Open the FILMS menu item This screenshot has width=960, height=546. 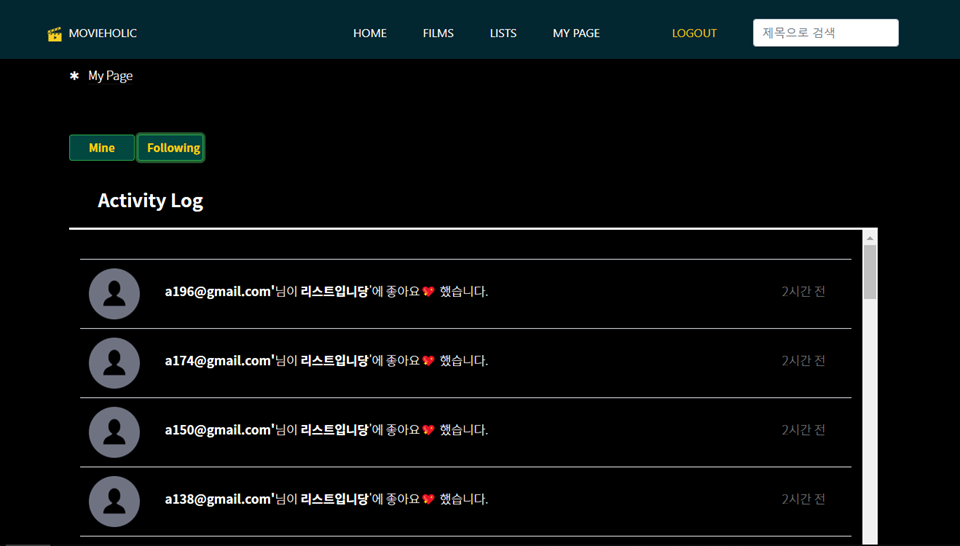pyautogui.click(x=438, y=33)
